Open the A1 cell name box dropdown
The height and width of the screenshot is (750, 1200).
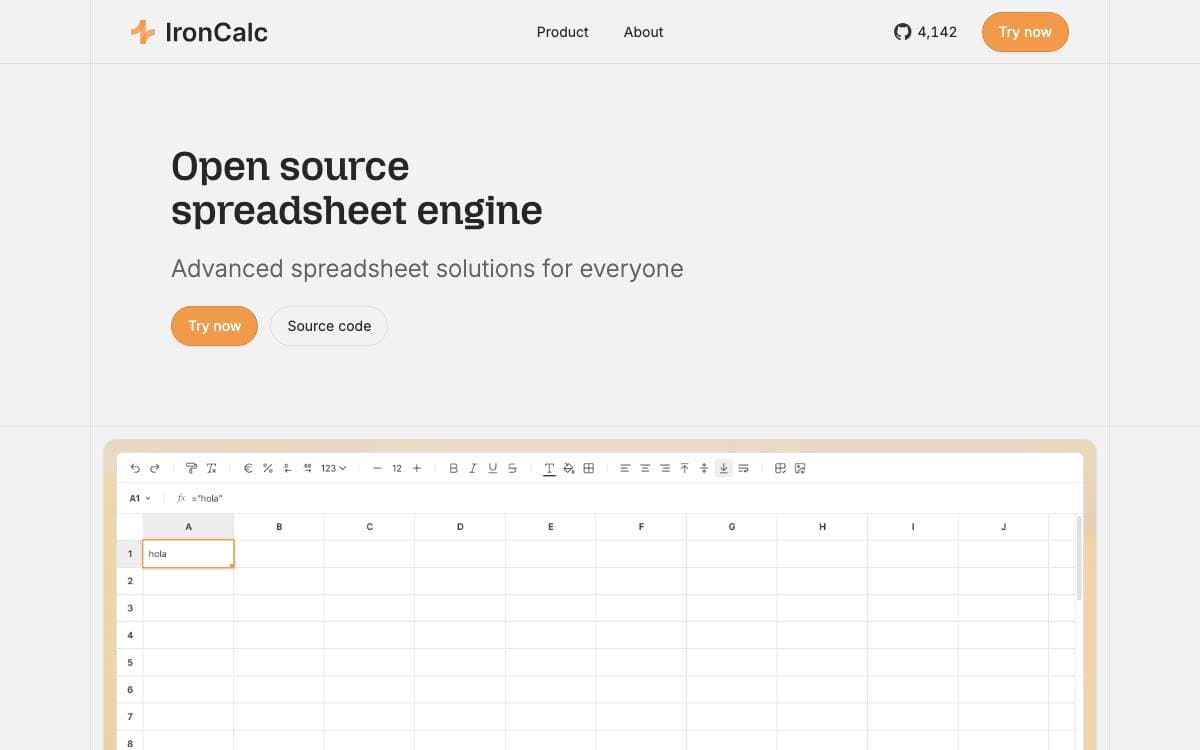click(140, 498)
